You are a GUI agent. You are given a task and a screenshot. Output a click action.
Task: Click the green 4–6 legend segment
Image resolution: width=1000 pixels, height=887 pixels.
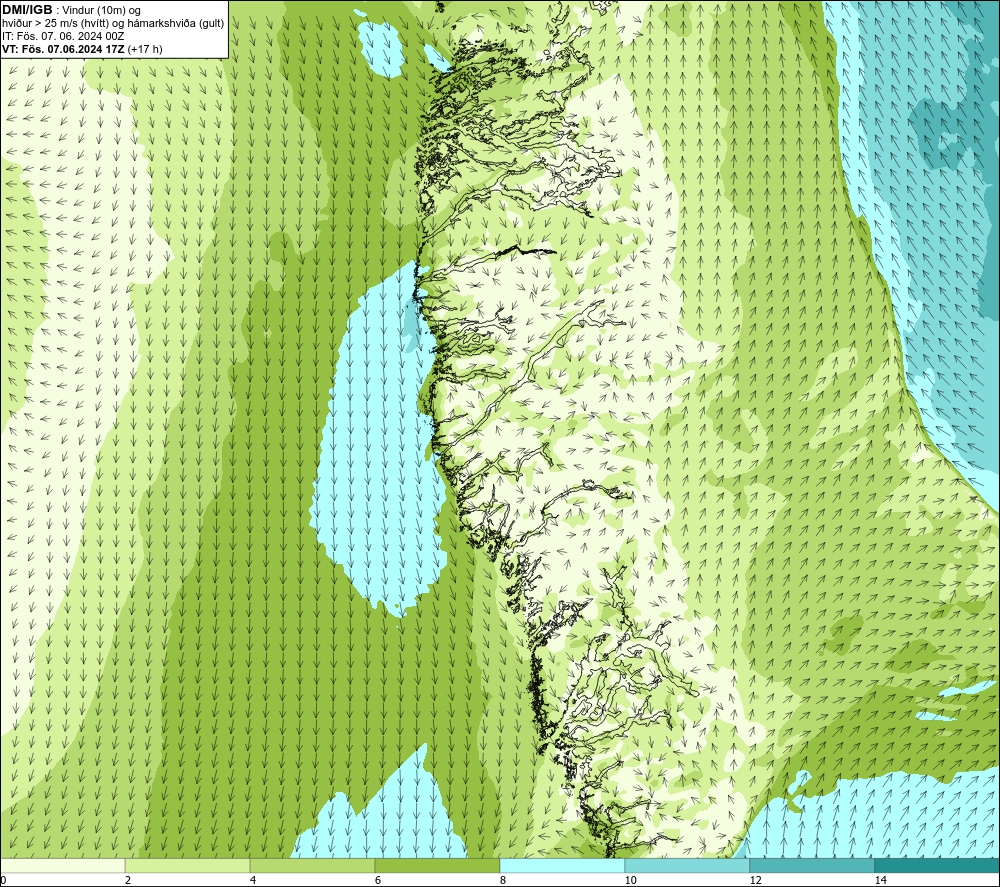click(x=312, y=866)
